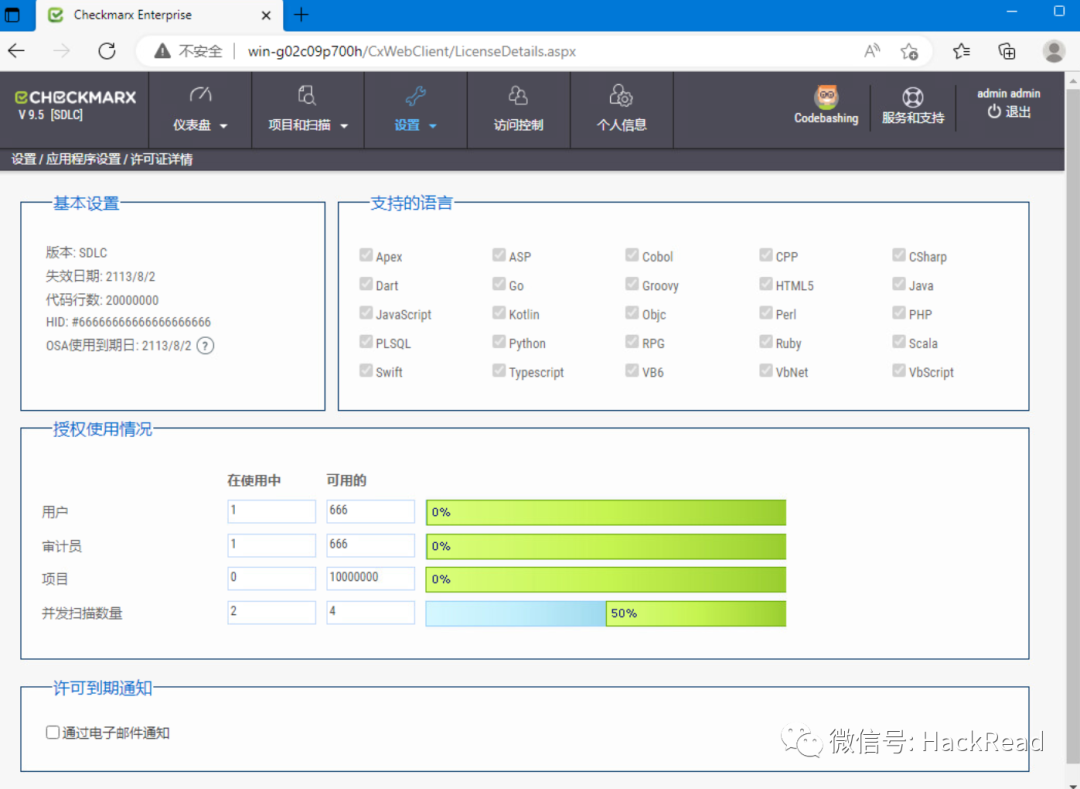Open Codebashing owl icon
1080x789 pixels.
(826, 96)
